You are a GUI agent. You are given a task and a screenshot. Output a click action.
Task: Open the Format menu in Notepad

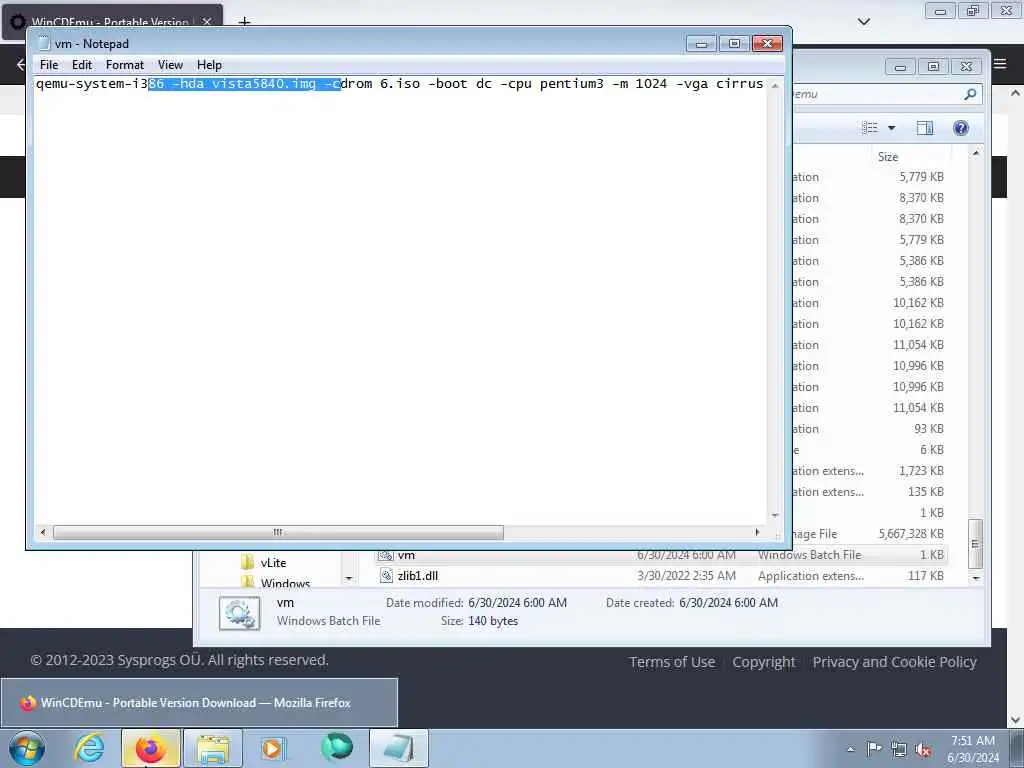[125, 65]
